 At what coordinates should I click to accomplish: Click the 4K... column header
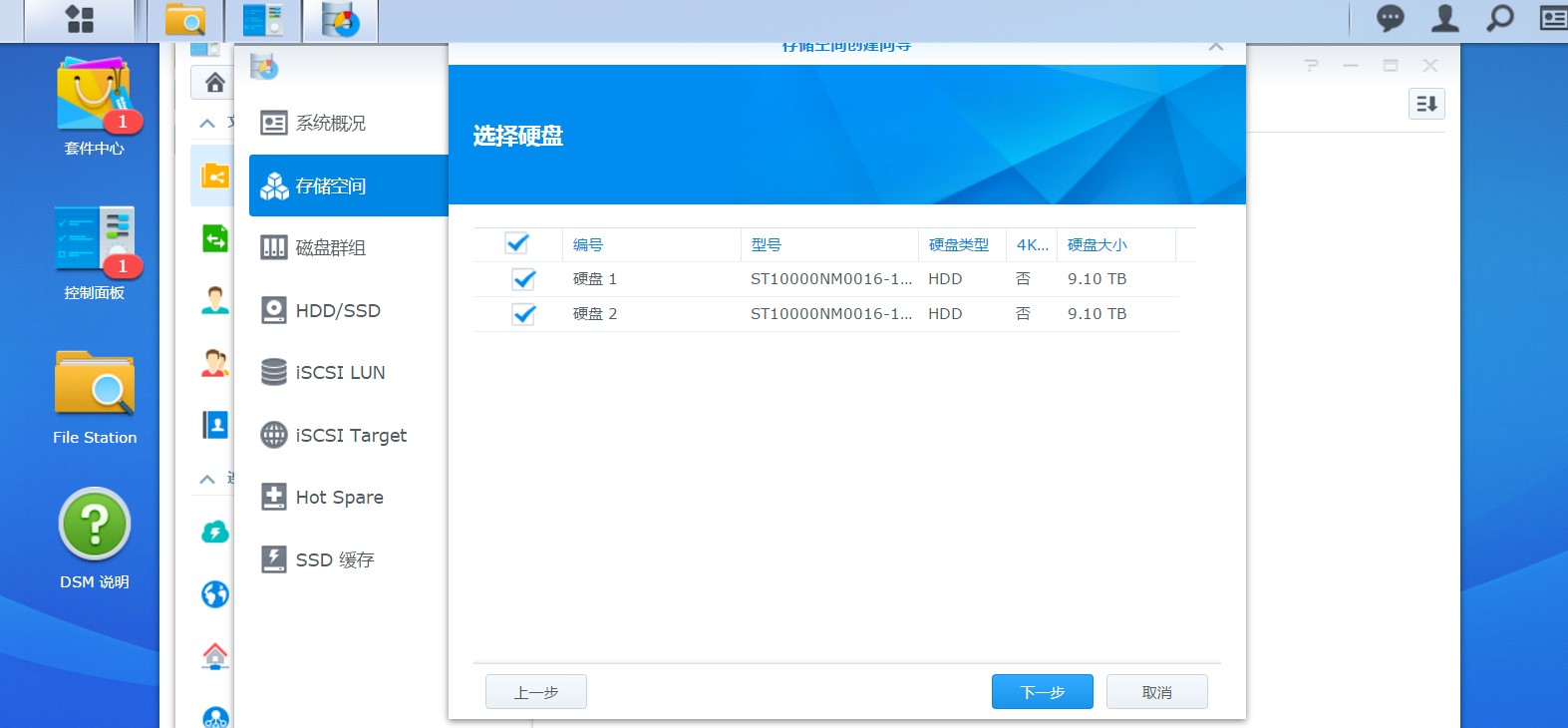tap(1032, 244)
